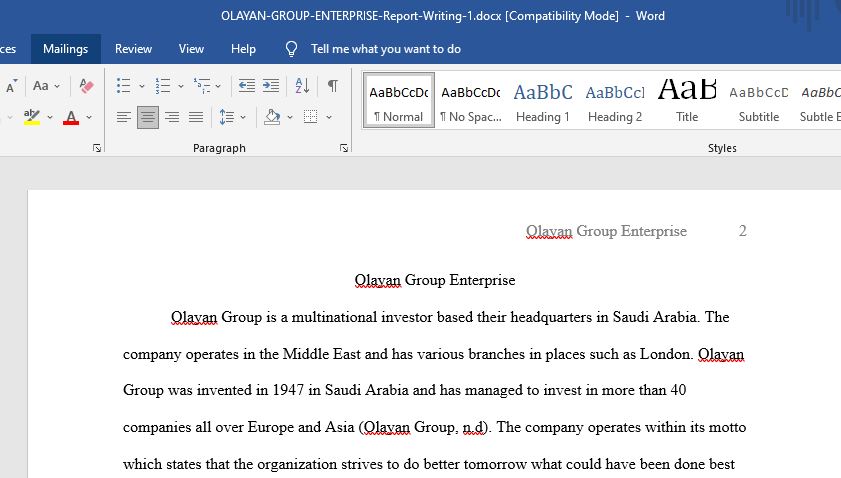Click the Numbering list icon
Image resolution: width=841 pixels, height=478 pixels.
point(163,85)
